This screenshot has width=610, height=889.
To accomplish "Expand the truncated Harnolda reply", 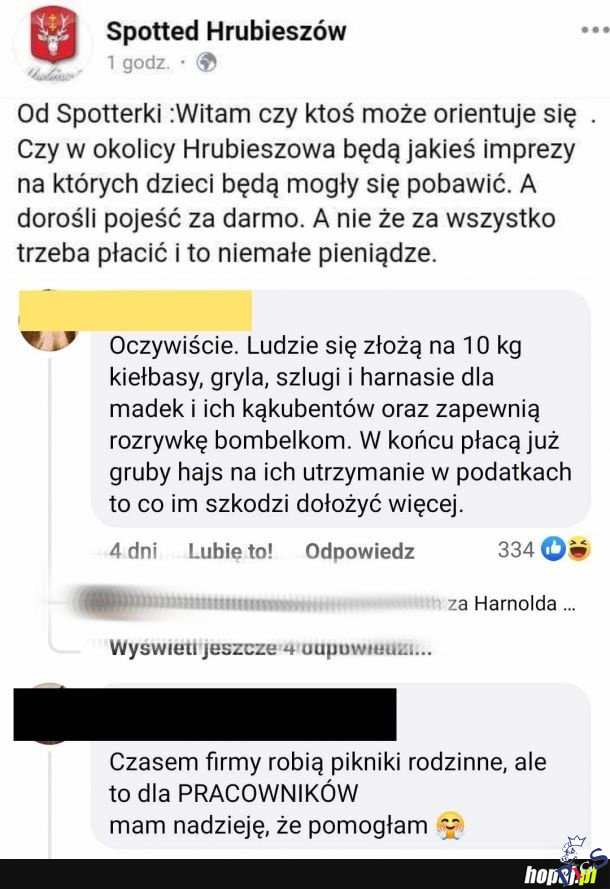I will pyautogui.click(x=511, y=603).
